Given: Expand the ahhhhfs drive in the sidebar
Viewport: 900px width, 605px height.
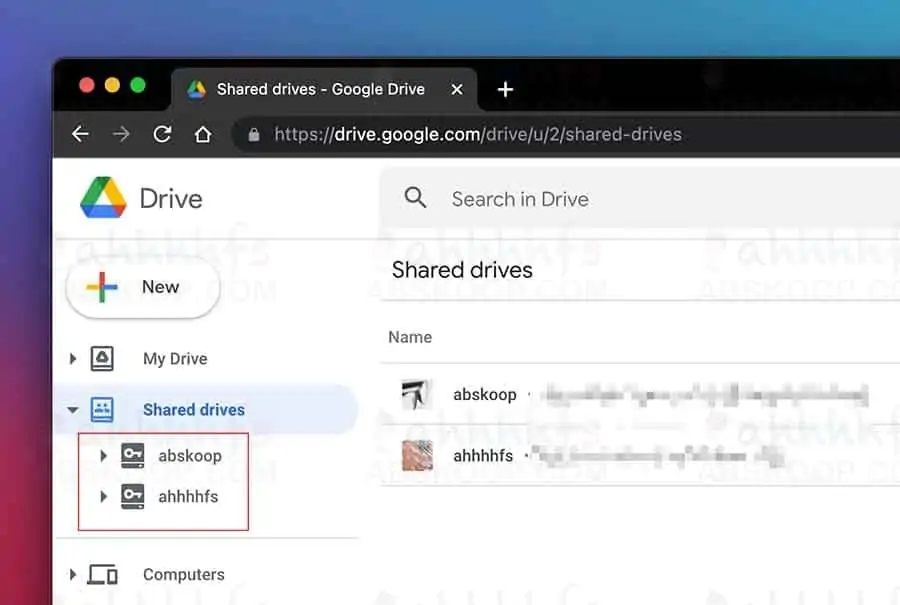Looking at the screenshot, I should [x=103, y=496].
